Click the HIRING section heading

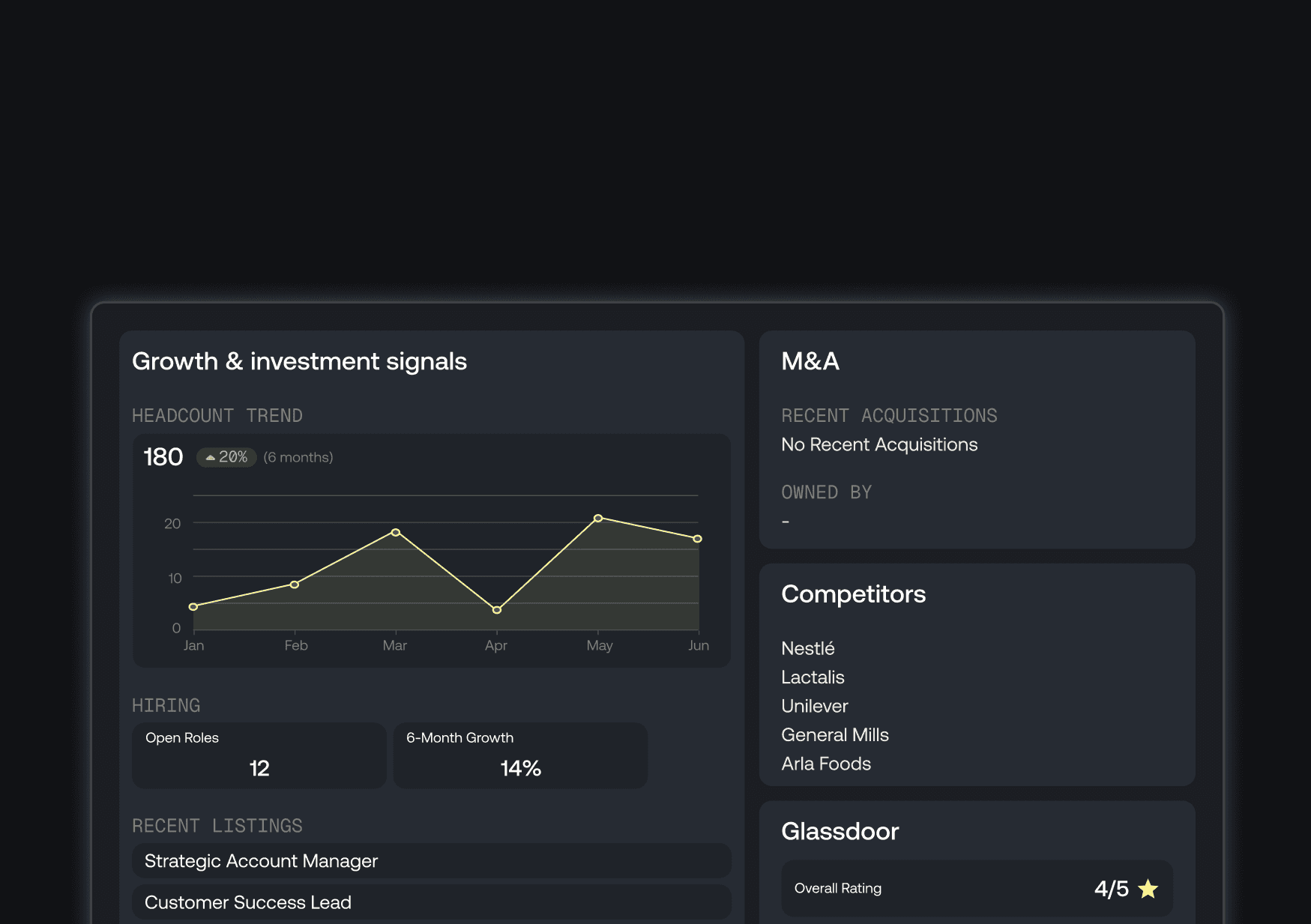point(166,706)
